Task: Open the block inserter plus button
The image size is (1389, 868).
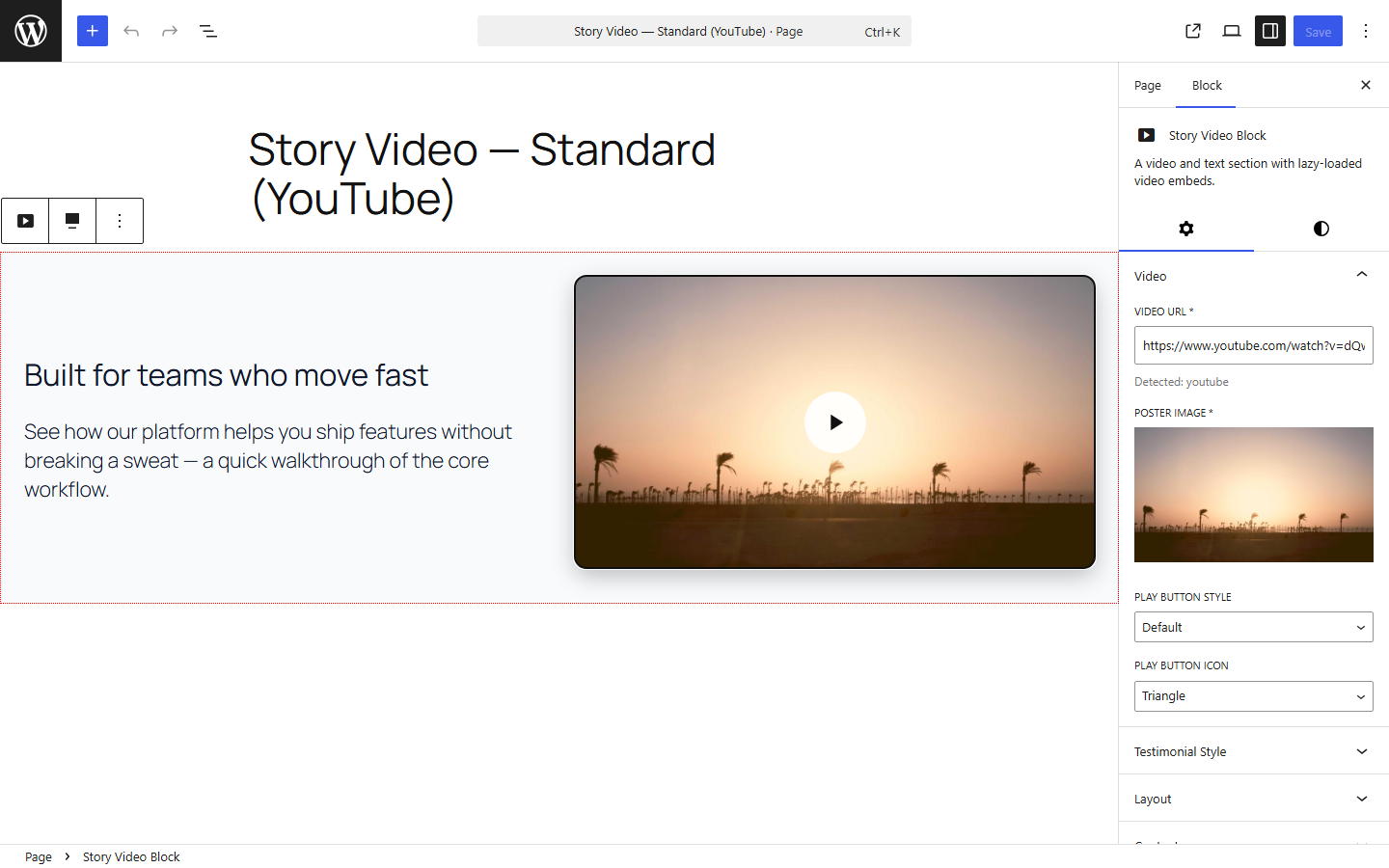Action: pyautogui.click(x=93, y=31)
